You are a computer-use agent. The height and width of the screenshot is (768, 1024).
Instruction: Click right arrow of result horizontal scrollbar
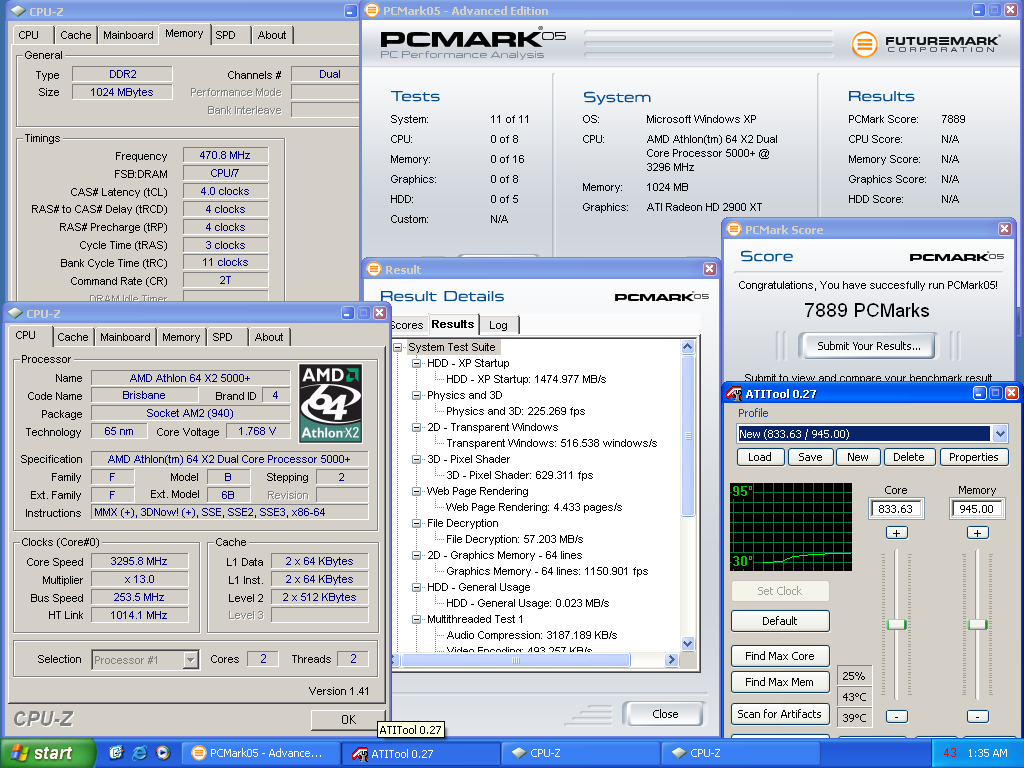(x=671, y=660)
